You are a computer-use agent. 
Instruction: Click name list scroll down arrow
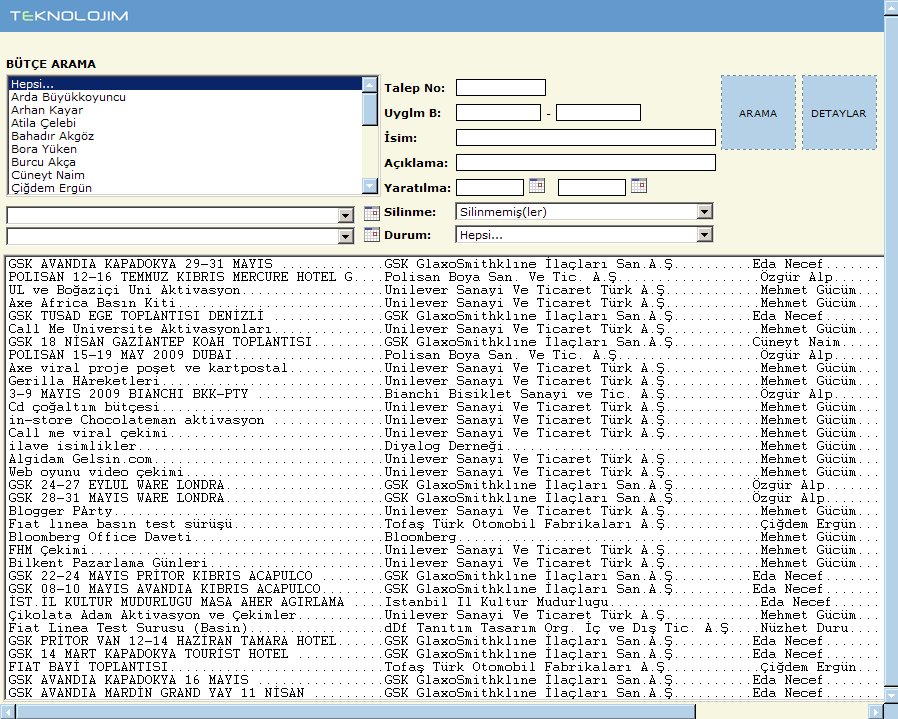pos(370,186)
